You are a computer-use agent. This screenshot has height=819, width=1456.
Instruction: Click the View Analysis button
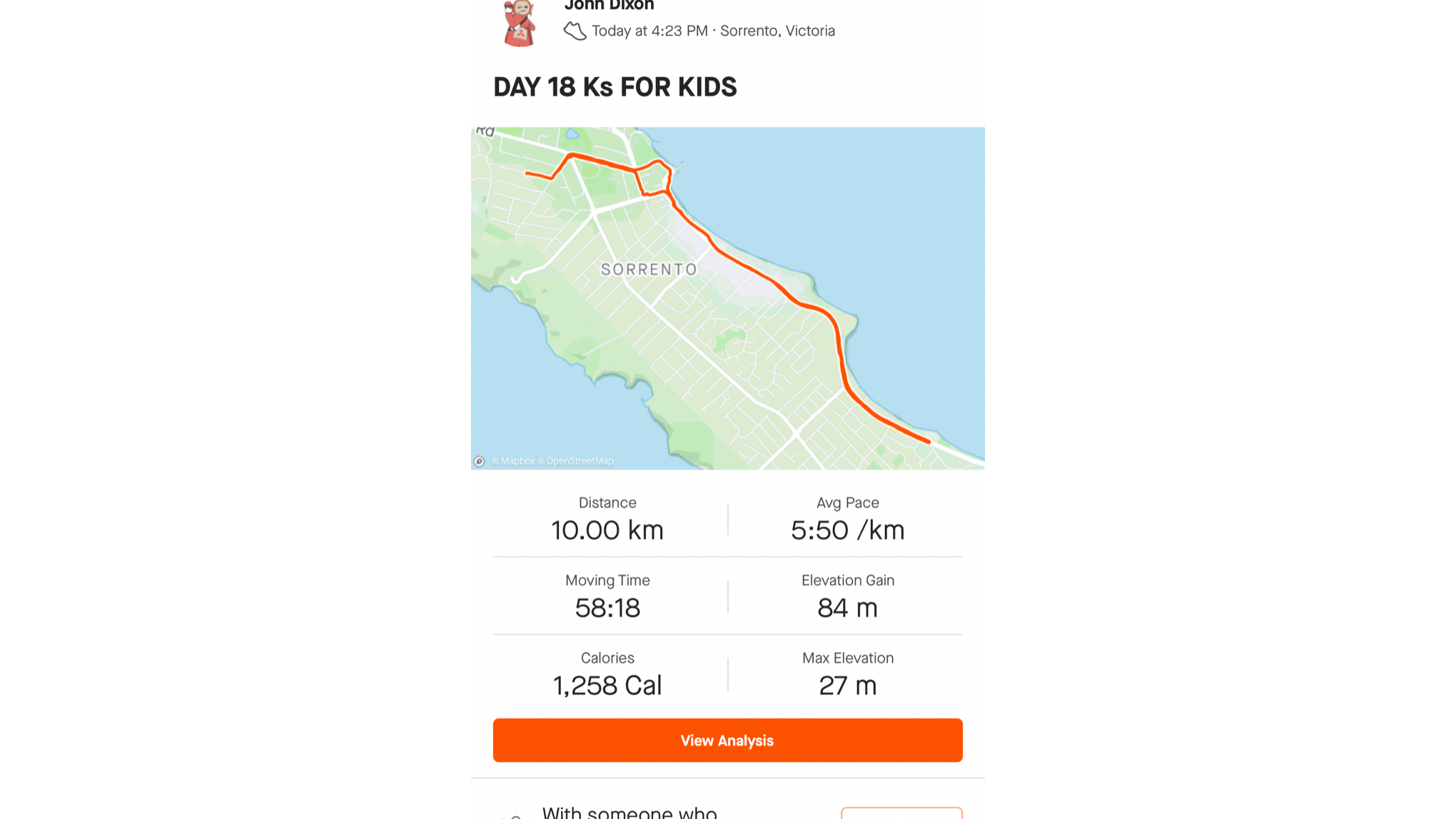coord(727,740)
